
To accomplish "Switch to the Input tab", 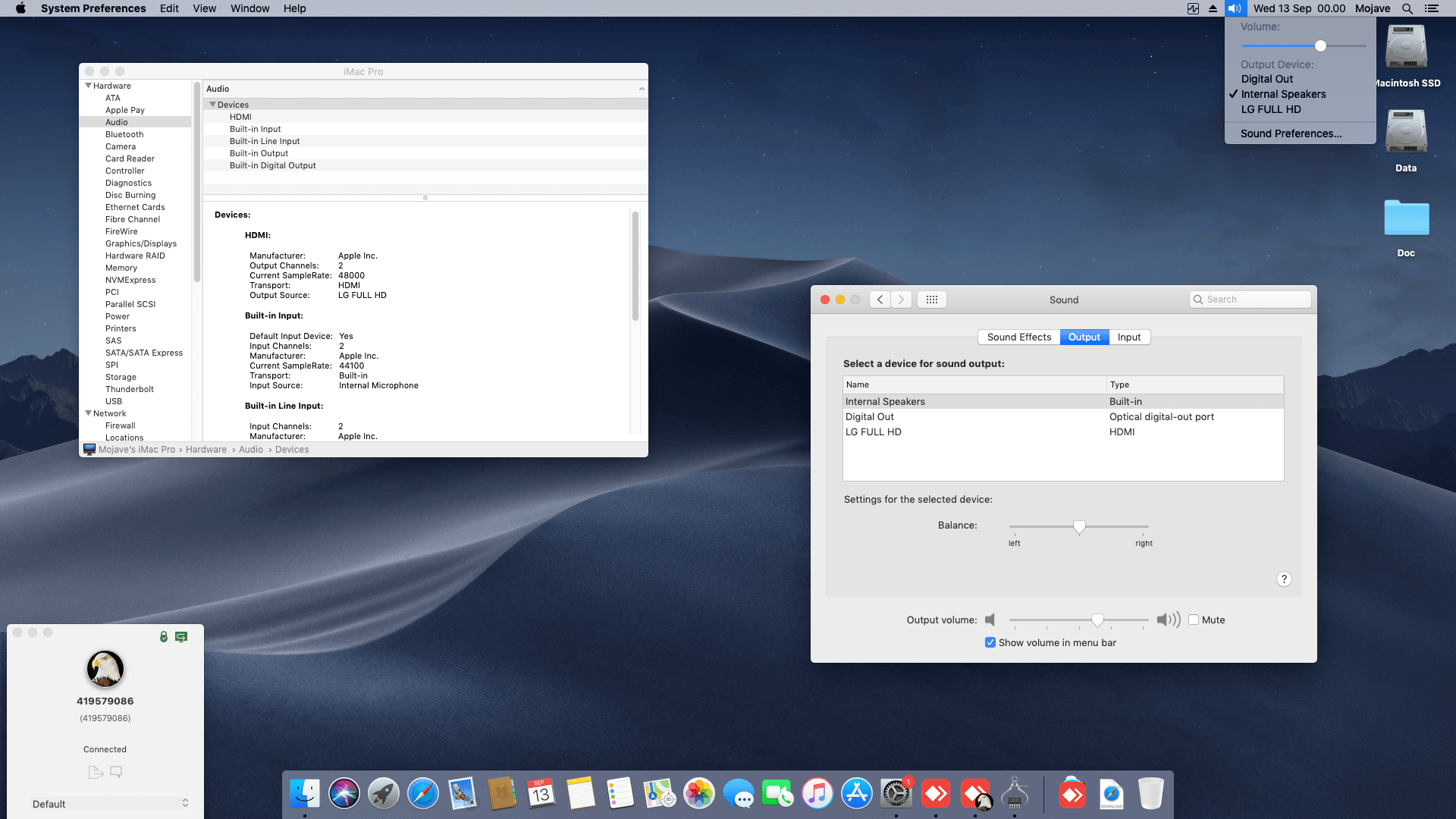I will (x=1128, y=337).
